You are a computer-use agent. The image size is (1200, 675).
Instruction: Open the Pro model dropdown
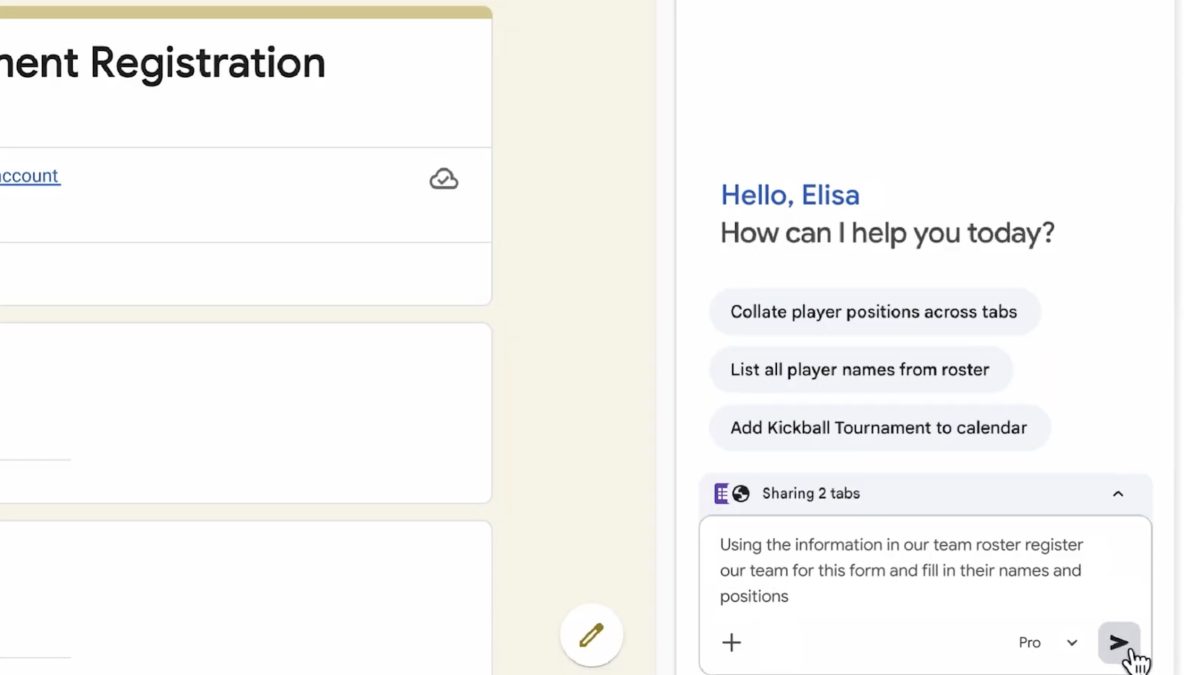1030,642
